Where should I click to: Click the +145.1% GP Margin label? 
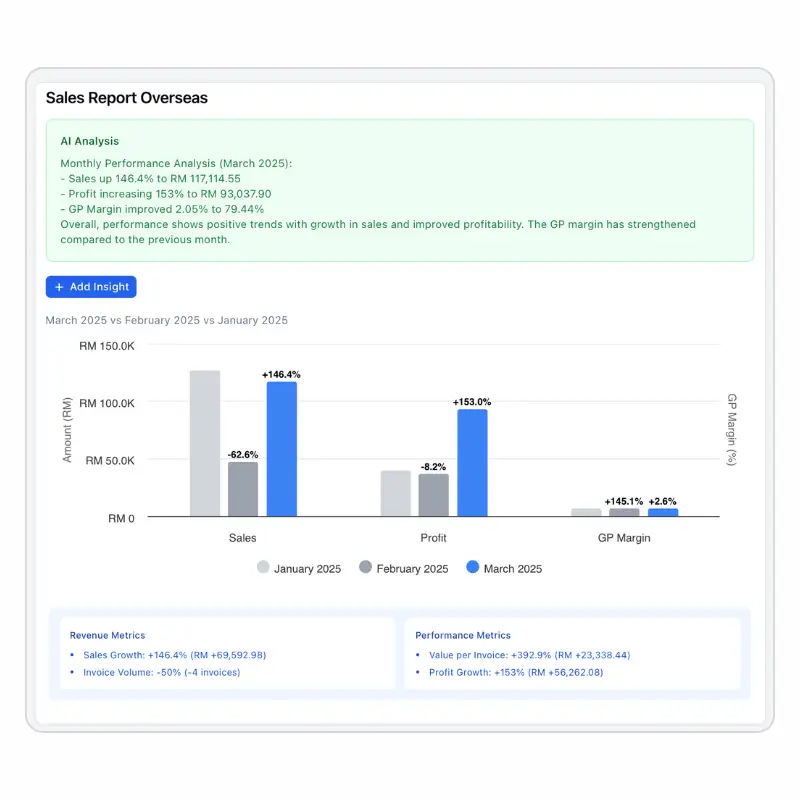click(x=624, y=502)
